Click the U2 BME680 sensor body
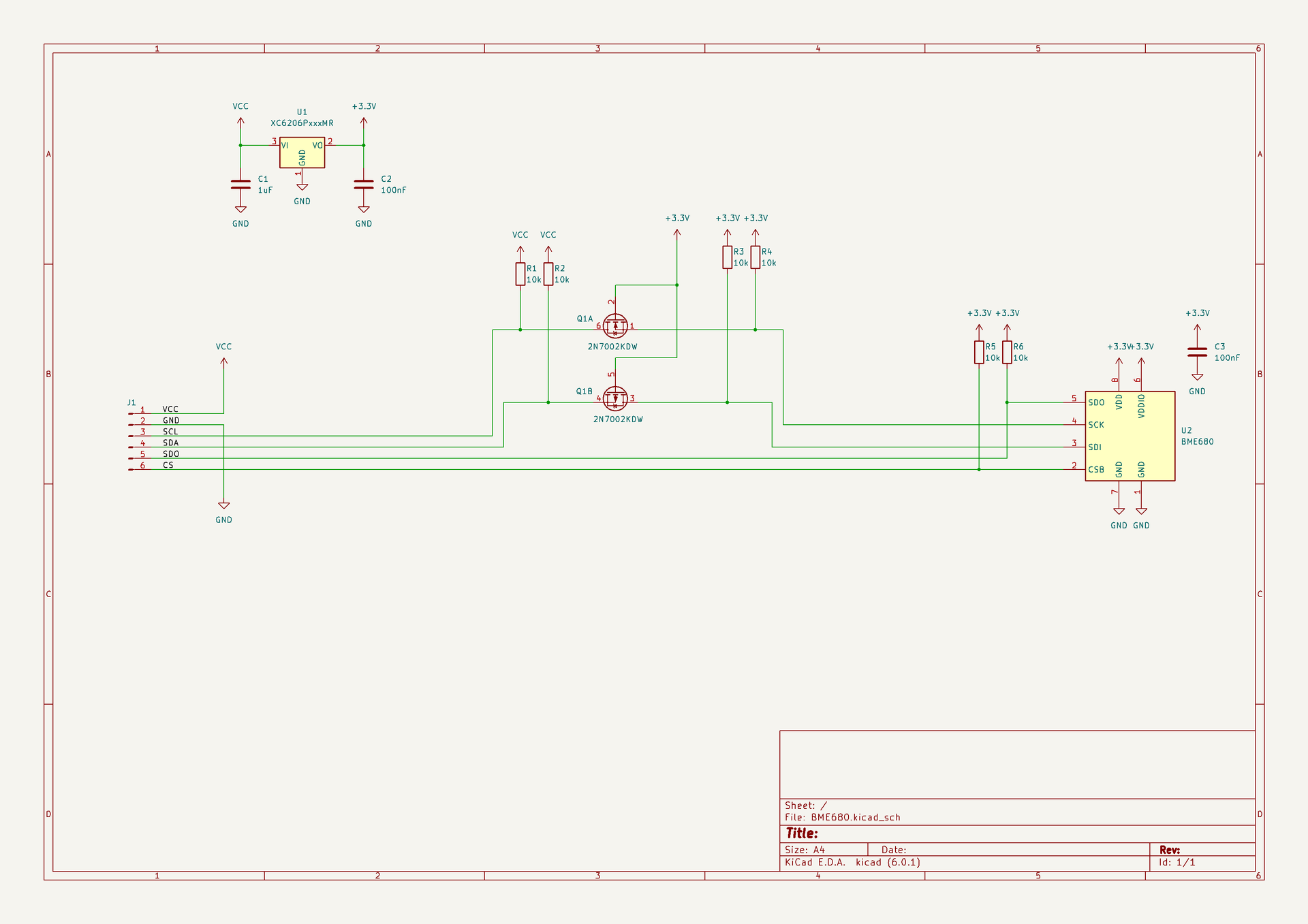Screen dimensions: 1308x924 click(1130, 436)
